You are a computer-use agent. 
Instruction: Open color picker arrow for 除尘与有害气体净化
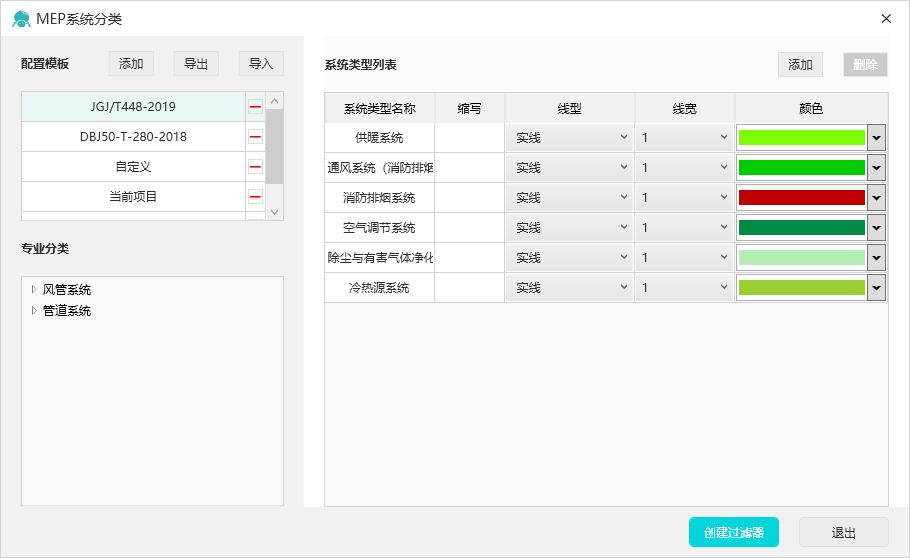[x=876, y=257]
